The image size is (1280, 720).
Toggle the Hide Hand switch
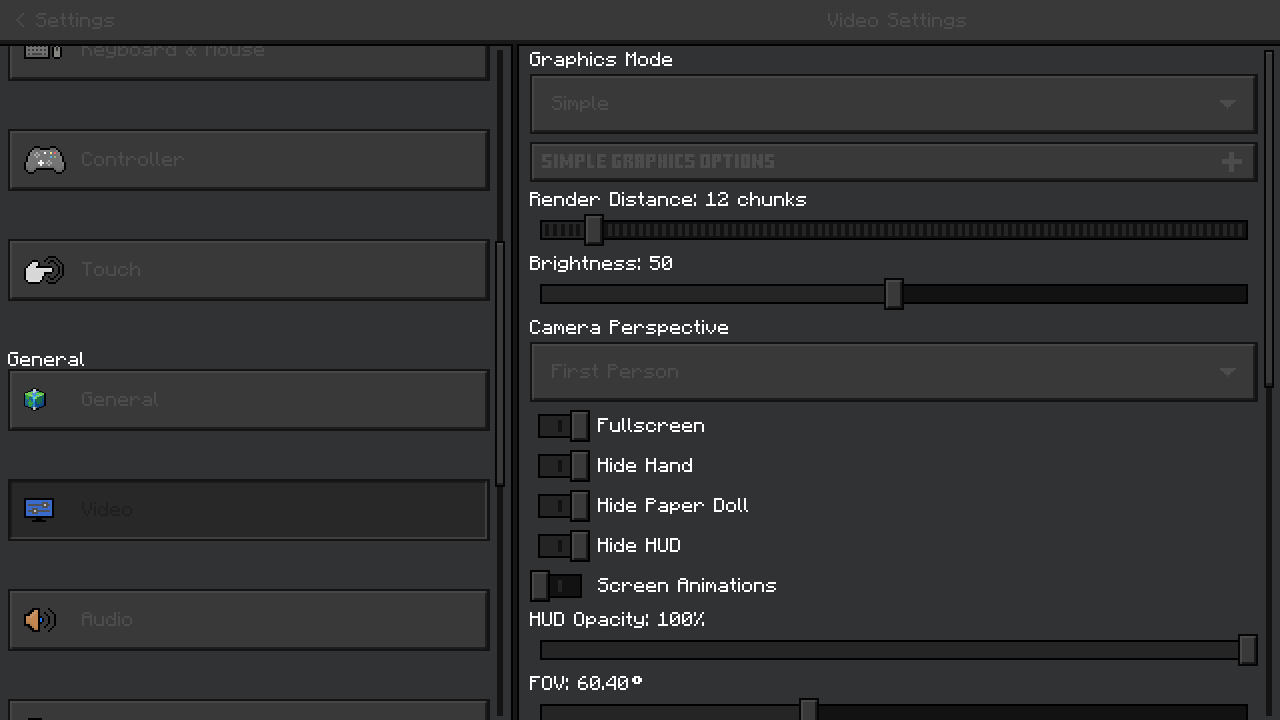pyautogui.click(x=564, y=466)
